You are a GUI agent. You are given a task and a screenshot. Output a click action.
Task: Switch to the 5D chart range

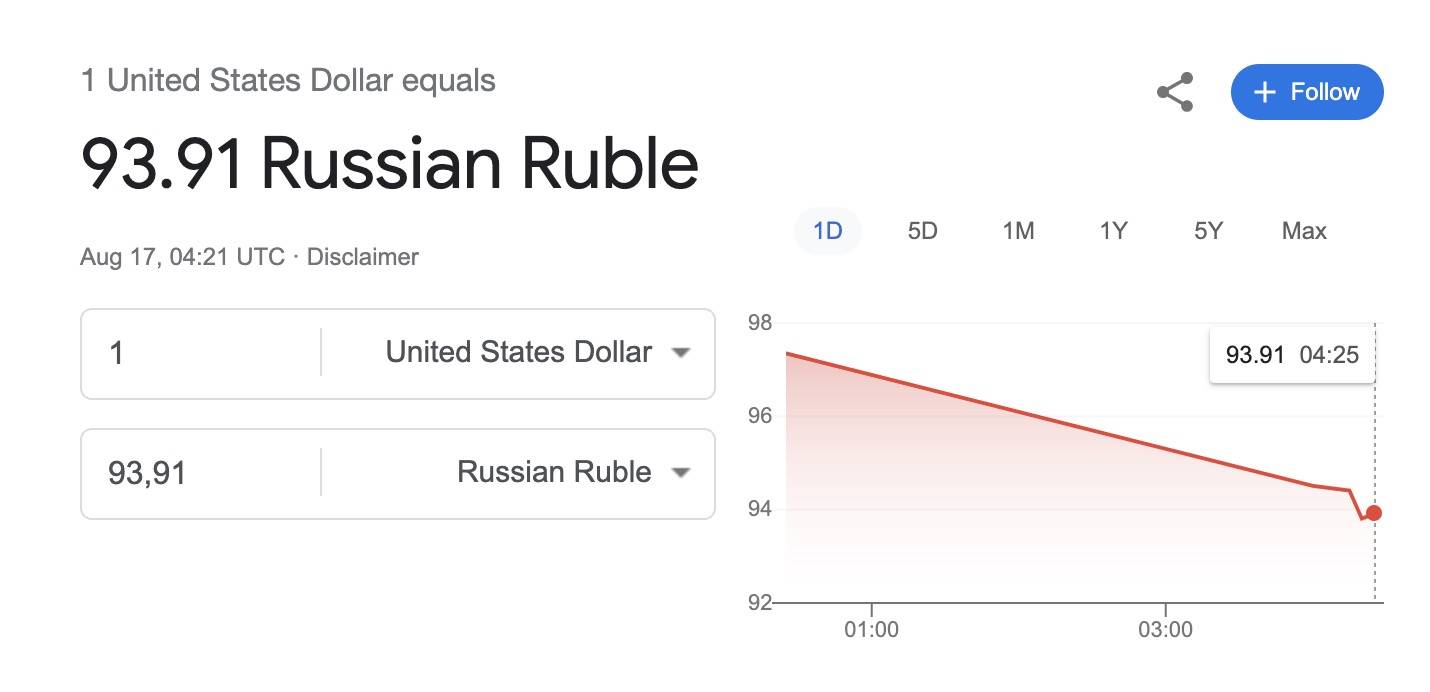922,231
